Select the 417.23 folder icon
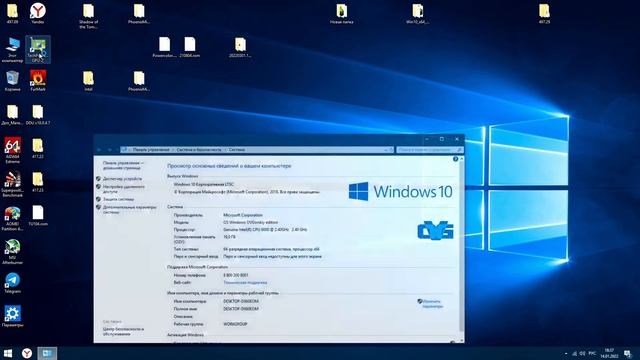This screenshot has height=360, width=640. pos(38,182)
